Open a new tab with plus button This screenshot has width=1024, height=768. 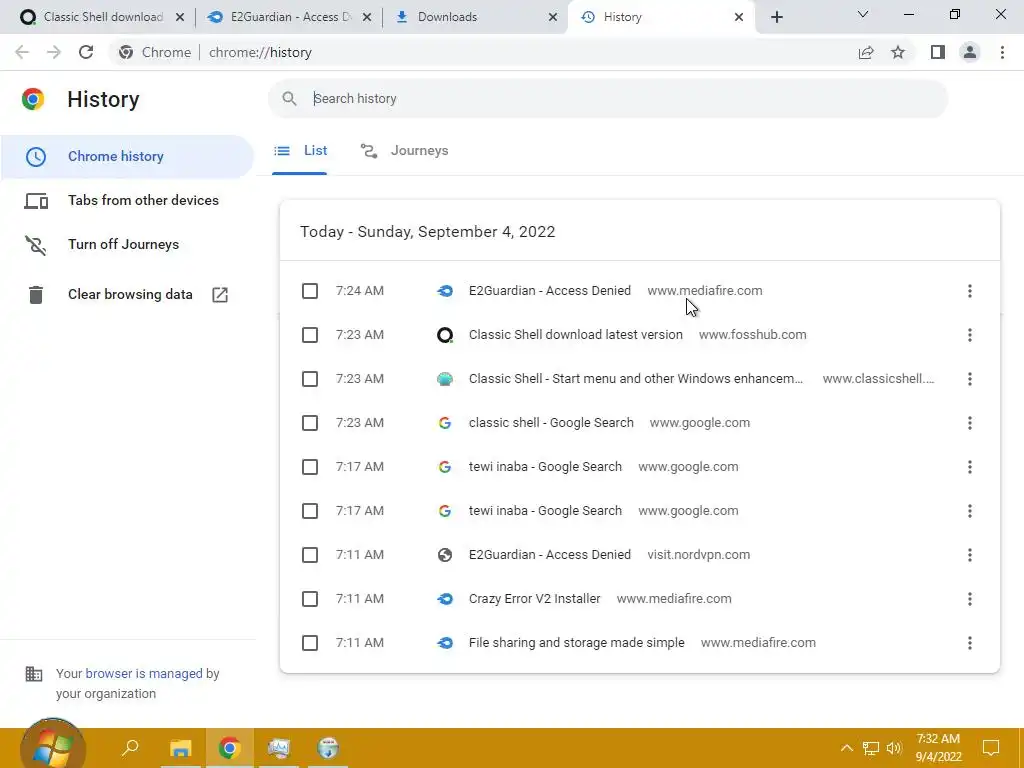point(776,17)
